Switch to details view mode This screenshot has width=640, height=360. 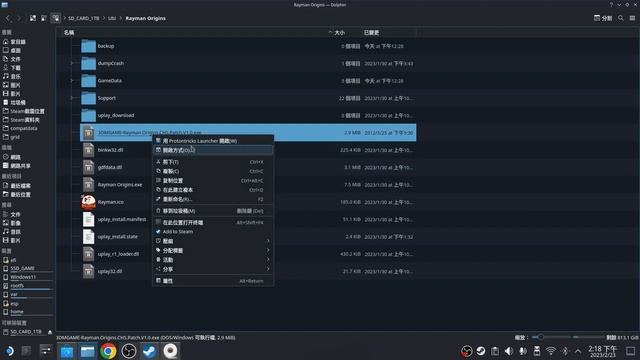tap(55, 18)
